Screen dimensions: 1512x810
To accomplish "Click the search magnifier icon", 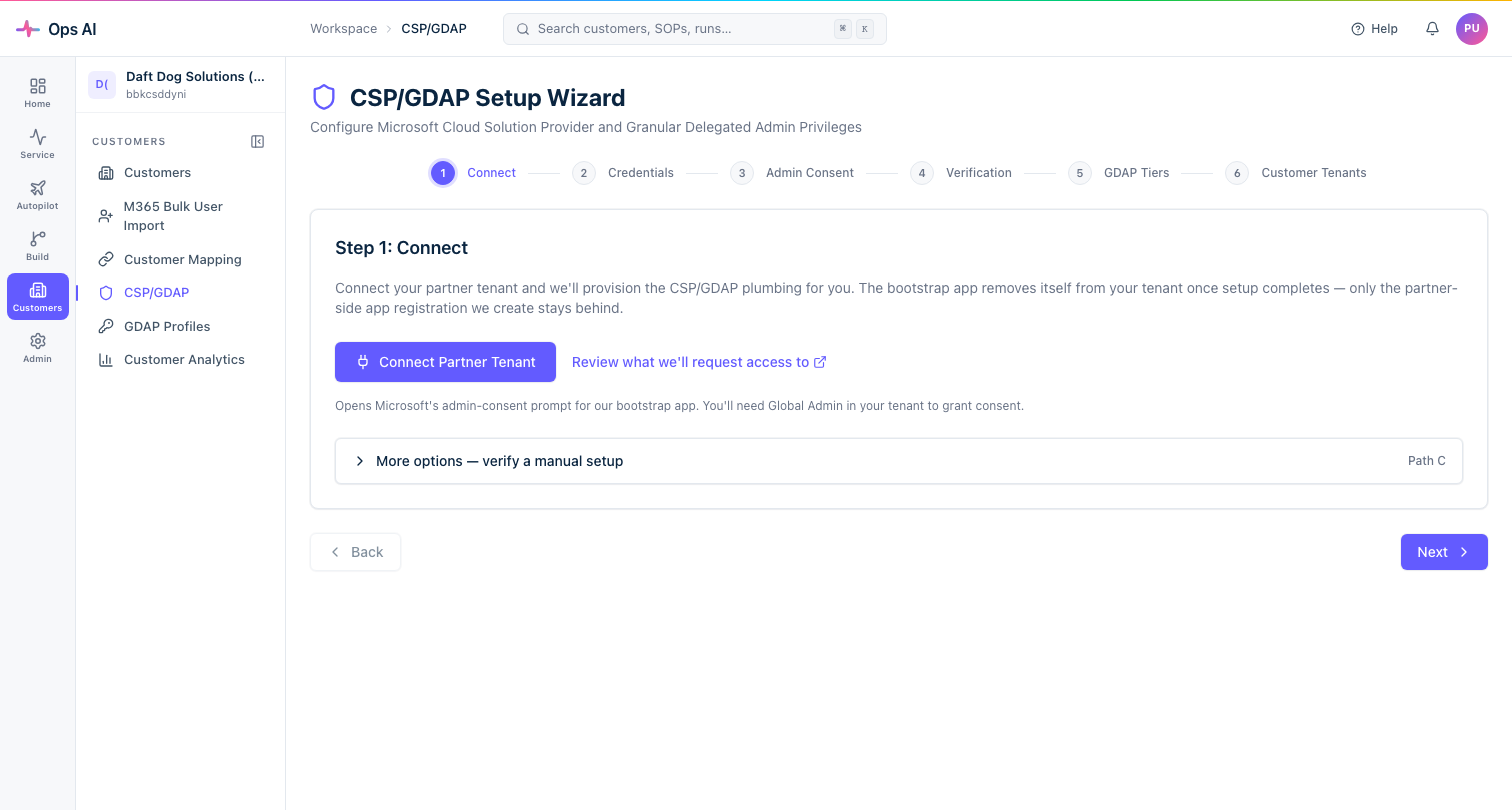I will [x=522, y=29].
